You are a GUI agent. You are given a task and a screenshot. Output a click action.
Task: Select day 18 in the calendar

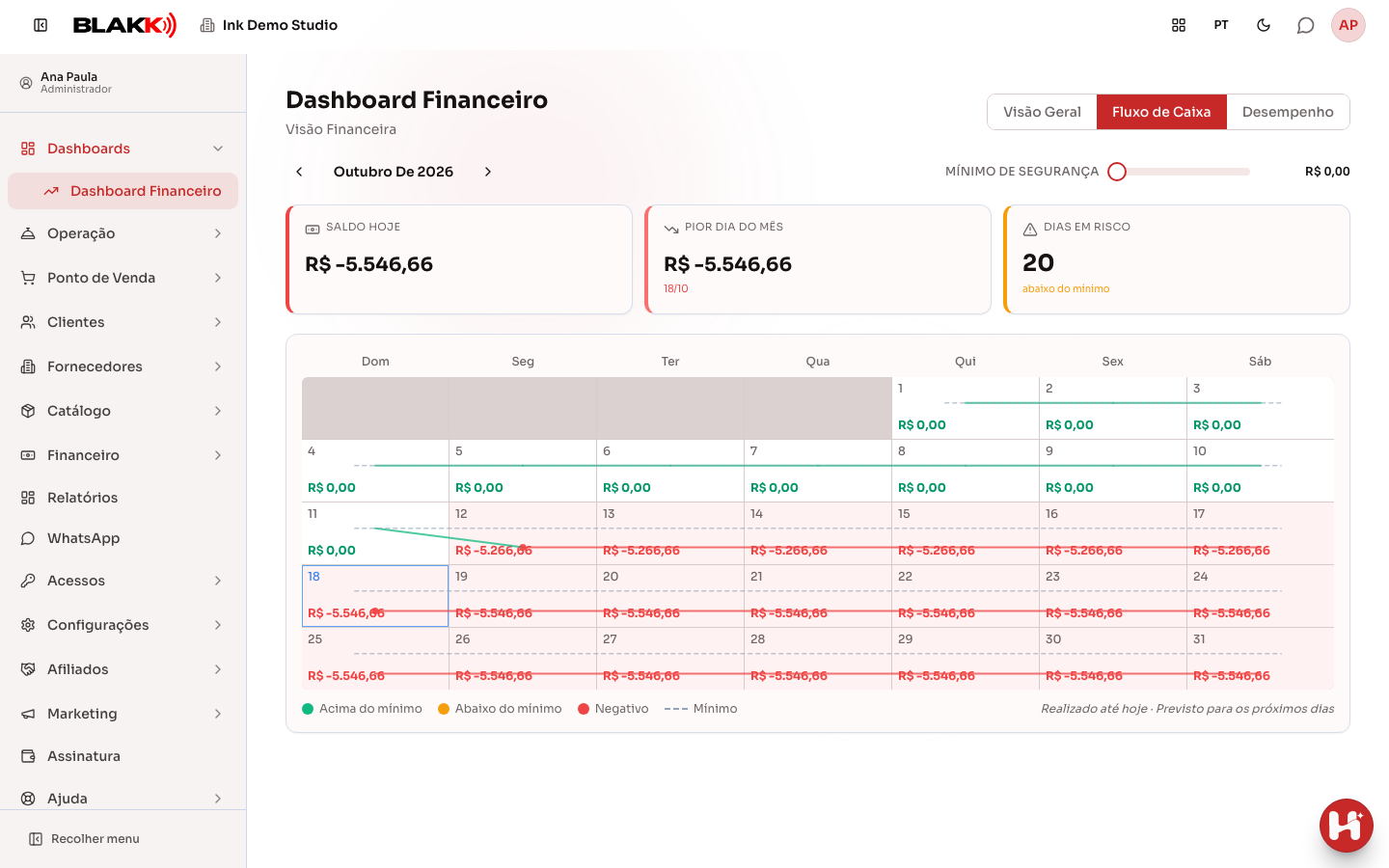375,596
